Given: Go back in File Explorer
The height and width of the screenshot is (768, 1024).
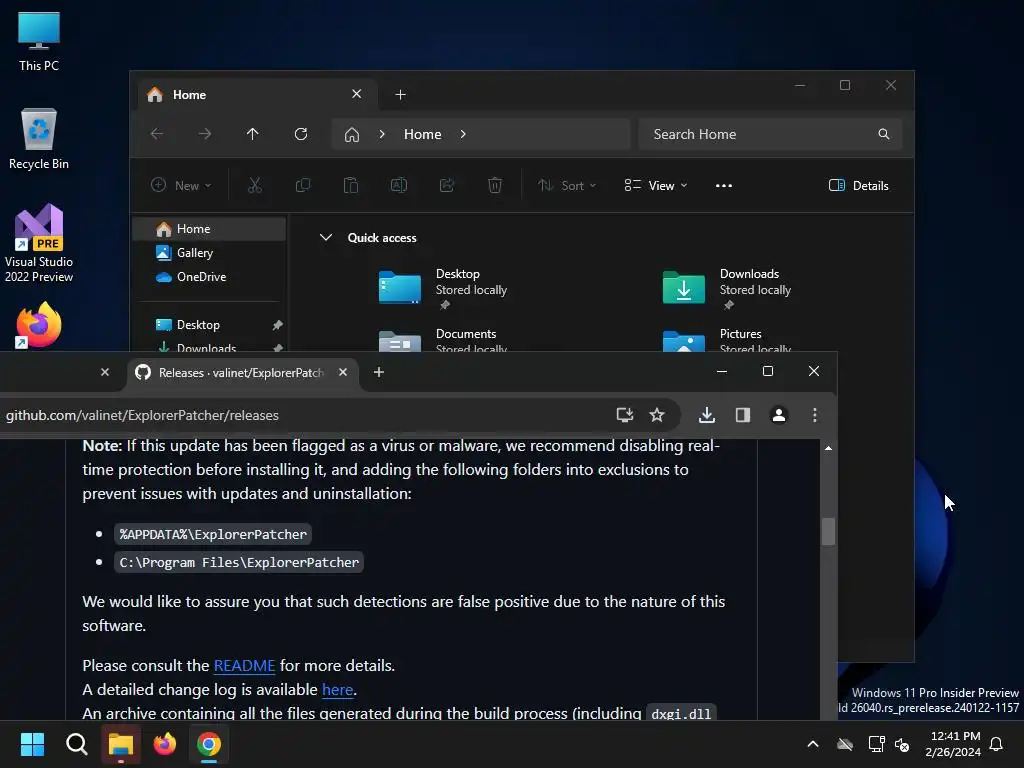Looking at the screenshot, I should click(157, 134).
